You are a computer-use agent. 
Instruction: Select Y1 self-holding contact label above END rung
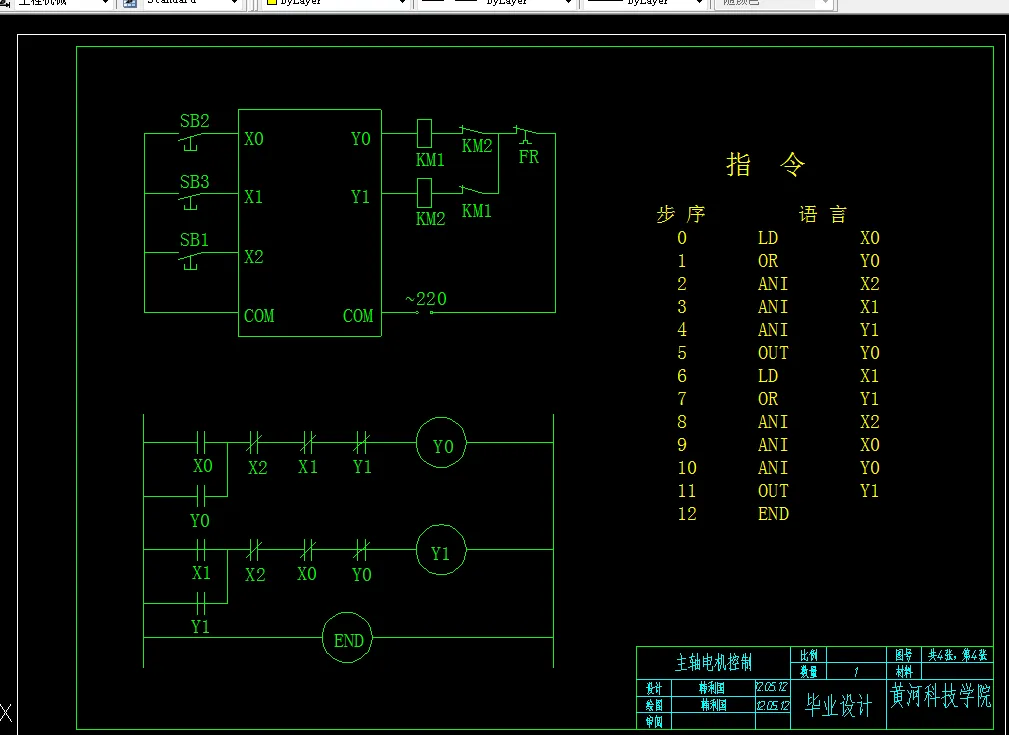[200, 627]
